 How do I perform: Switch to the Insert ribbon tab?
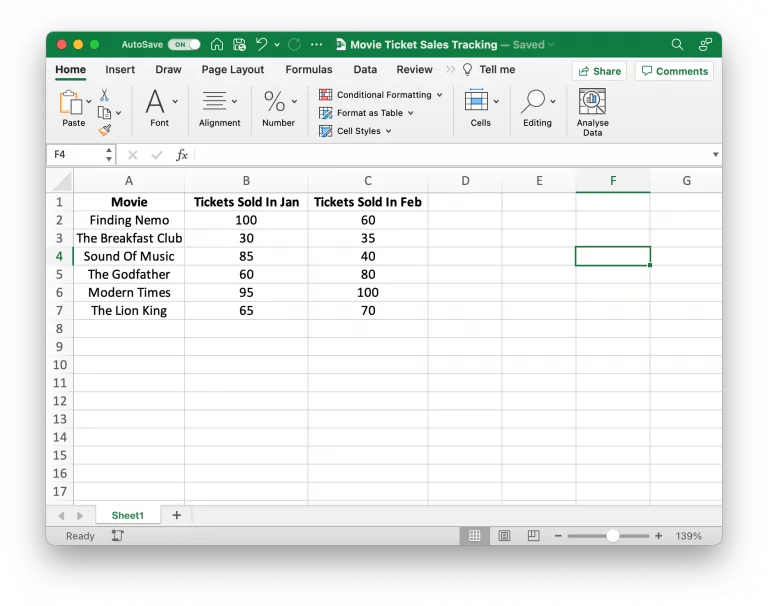120,70
